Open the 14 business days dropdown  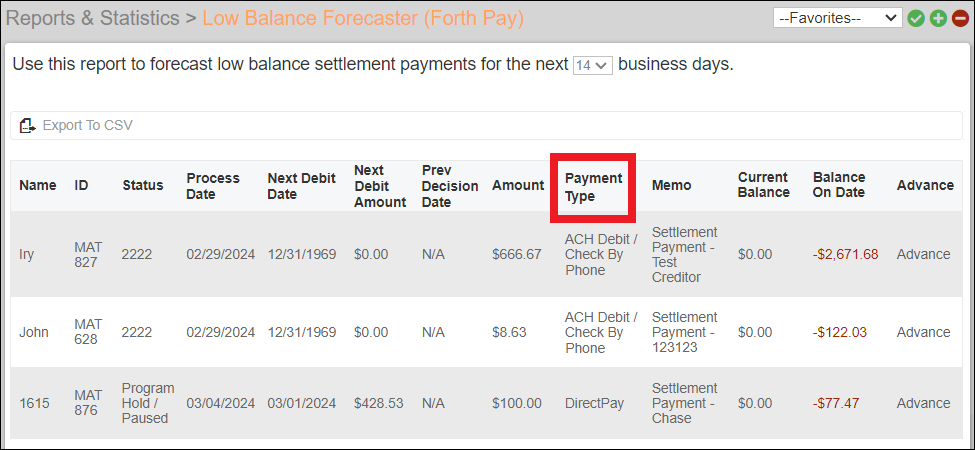coord(593,65)
